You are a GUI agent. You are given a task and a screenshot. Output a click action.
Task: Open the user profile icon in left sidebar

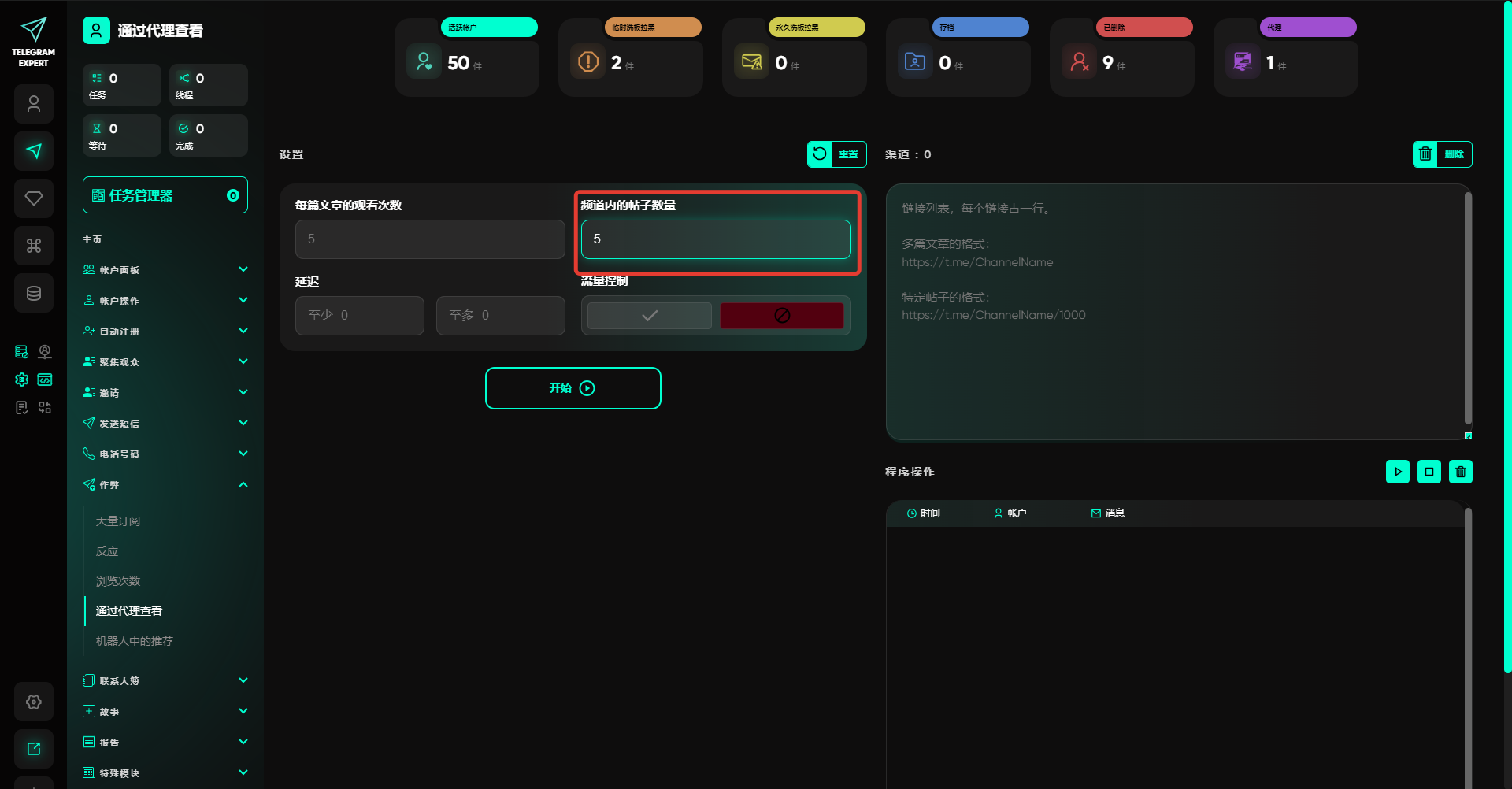pyautogui.click(x=34, y=104)
